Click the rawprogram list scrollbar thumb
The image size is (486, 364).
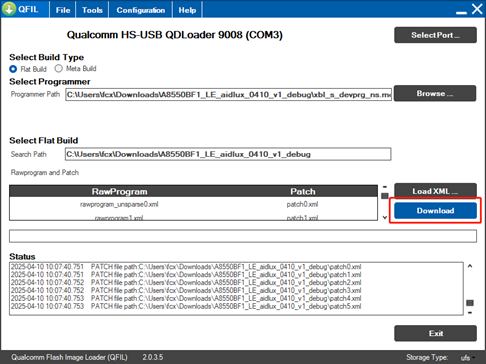pyautogui.click(x=385, y=196)
